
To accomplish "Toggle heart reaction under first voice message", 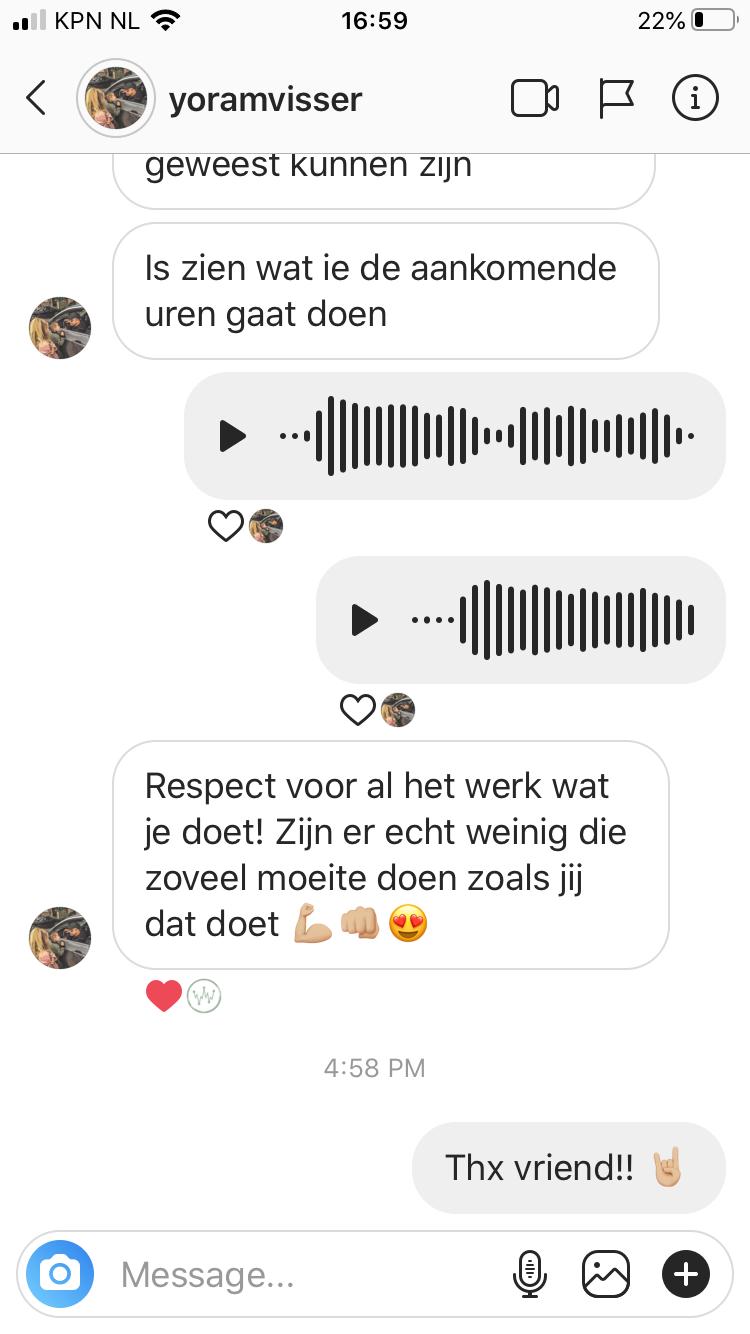I will tap(226, 525).
